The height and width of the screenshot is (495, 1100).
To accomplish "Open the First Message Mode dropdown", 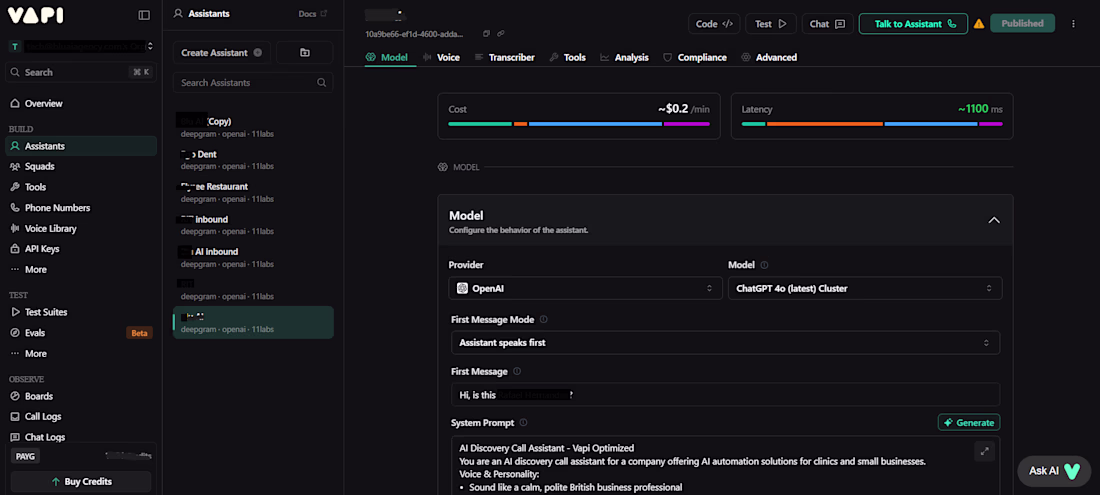I will click(x=725, y=343).
